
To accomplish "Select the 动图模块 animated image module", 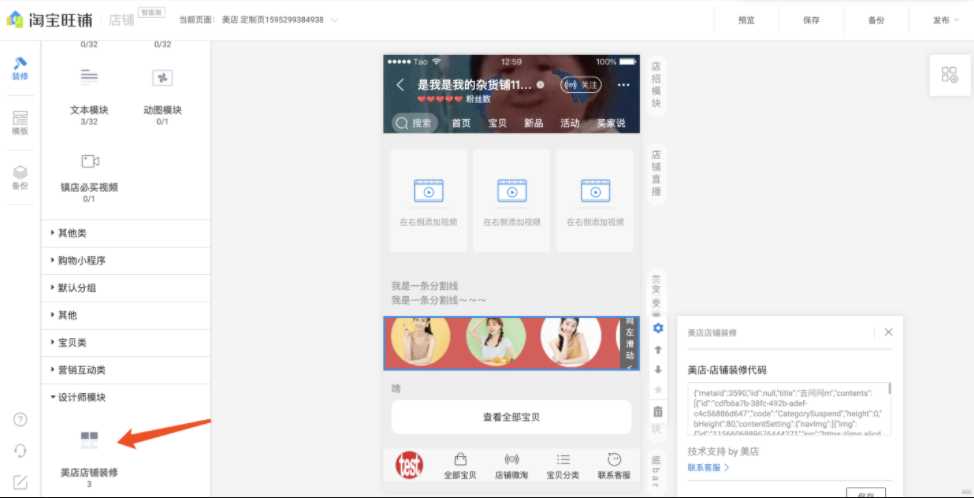I will coord(162,88).
